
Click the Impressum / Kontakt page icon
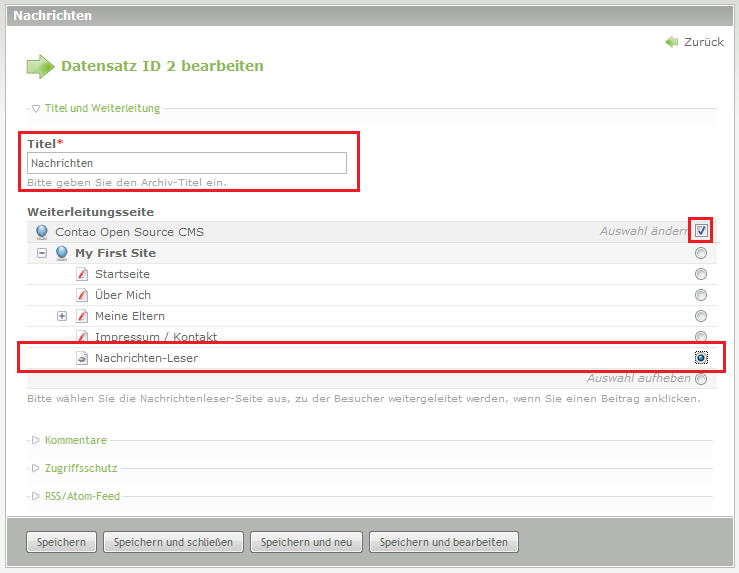[82, 337]
